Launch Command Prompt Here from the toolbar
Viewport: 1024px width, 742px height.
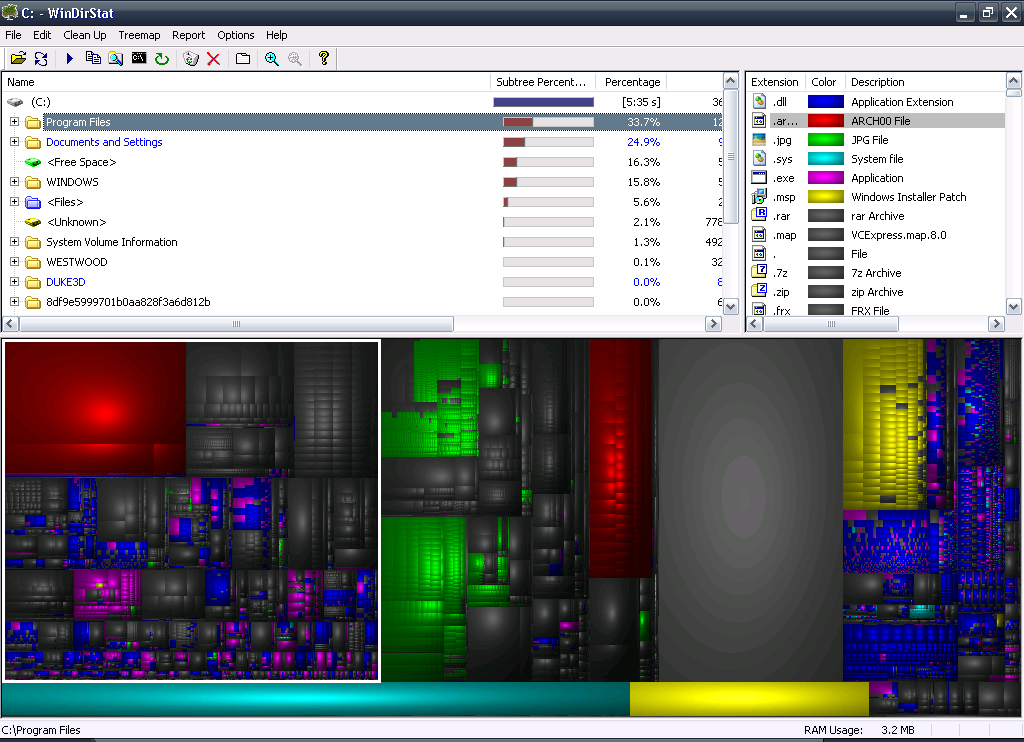(139, 58)
